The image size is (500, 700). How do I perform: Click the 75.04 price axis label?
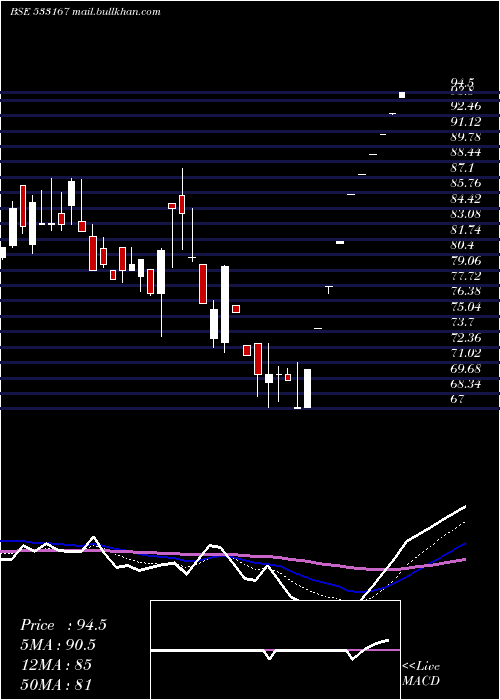click(x=466, y=307)
